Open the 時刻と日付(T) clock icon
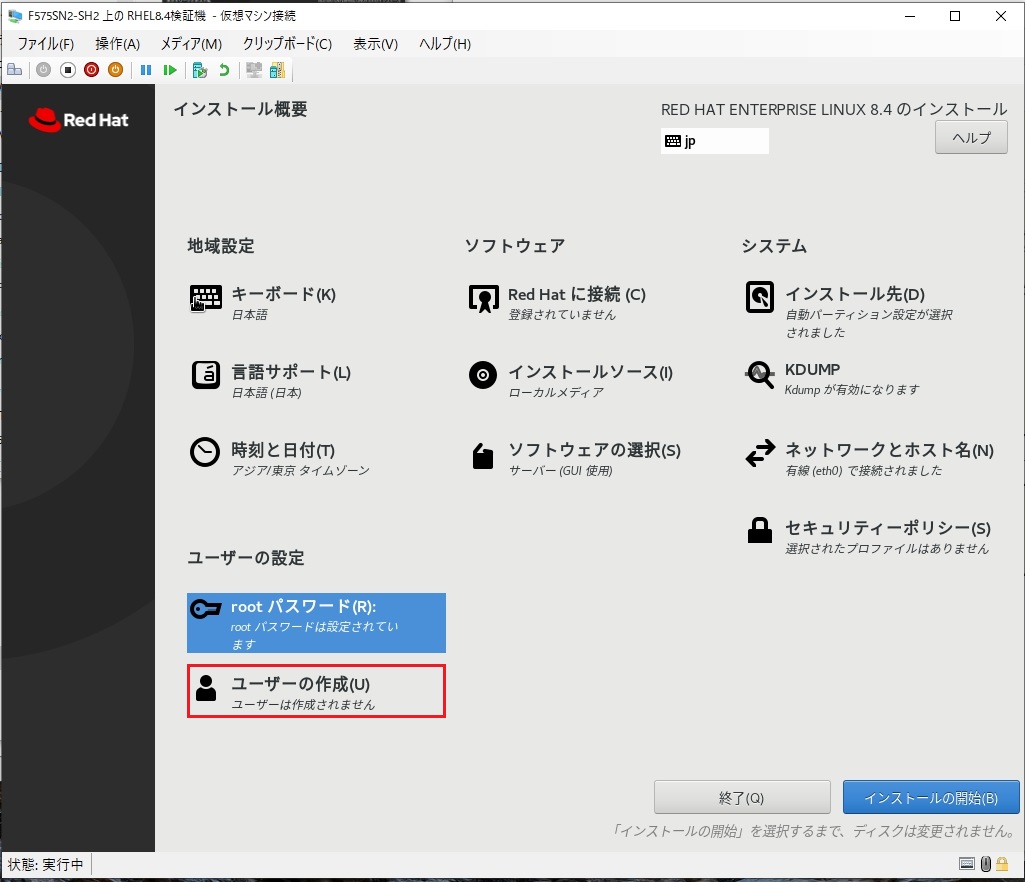Image resolution: width=1025 pixels, height=882 pixels. pyautogui.click(x=205, y=452)
